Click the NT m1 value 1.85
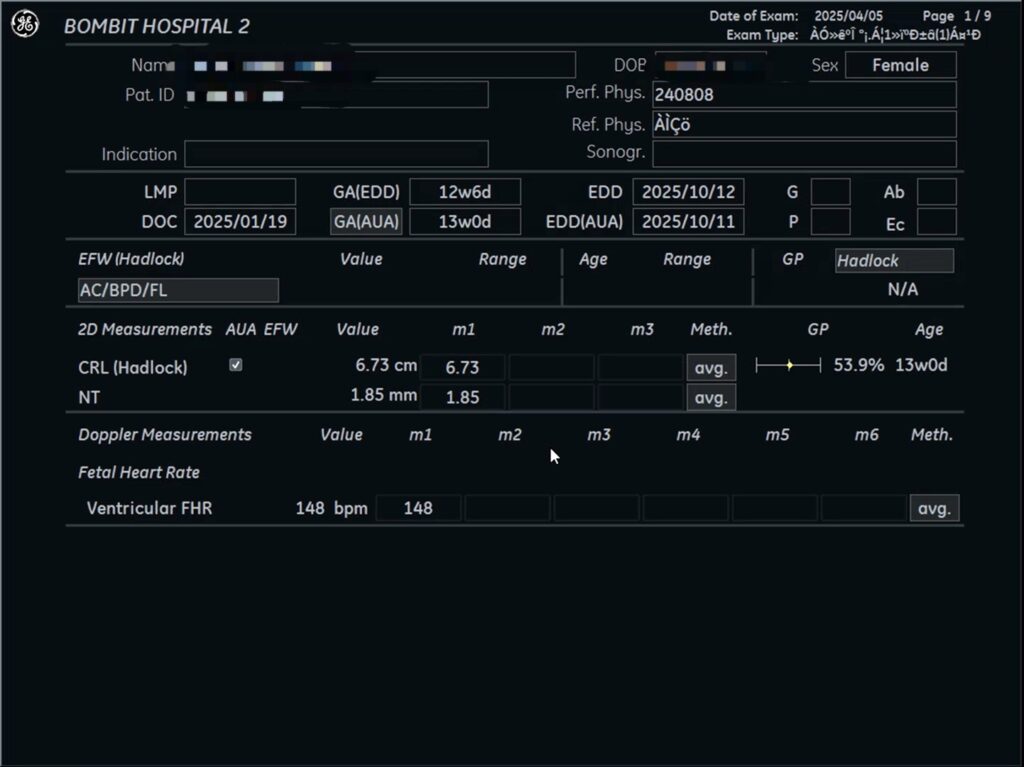The height and width of the screenshot is (767, 1024). [462, 397]
